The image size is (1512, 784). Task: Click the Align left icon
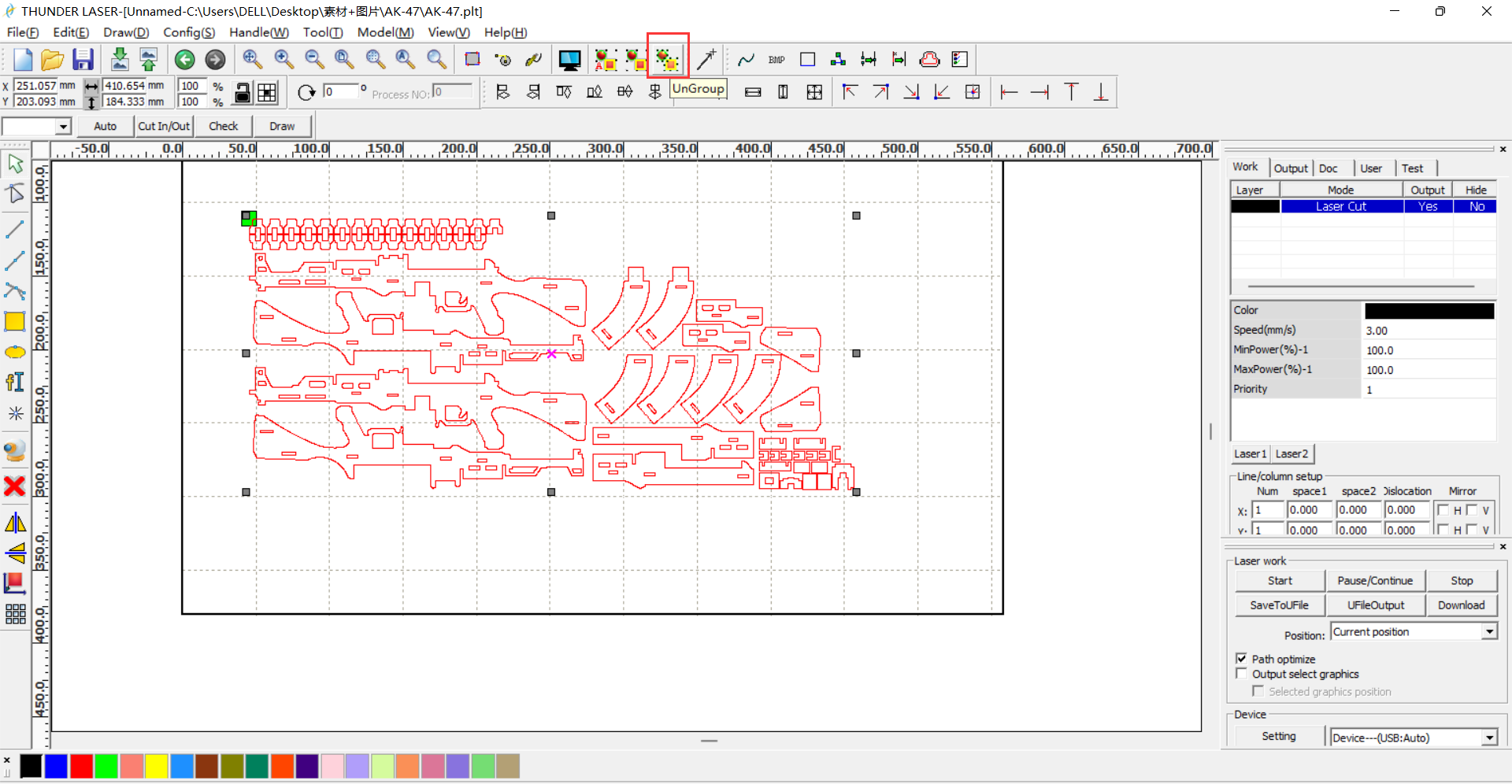click(502, 93)
